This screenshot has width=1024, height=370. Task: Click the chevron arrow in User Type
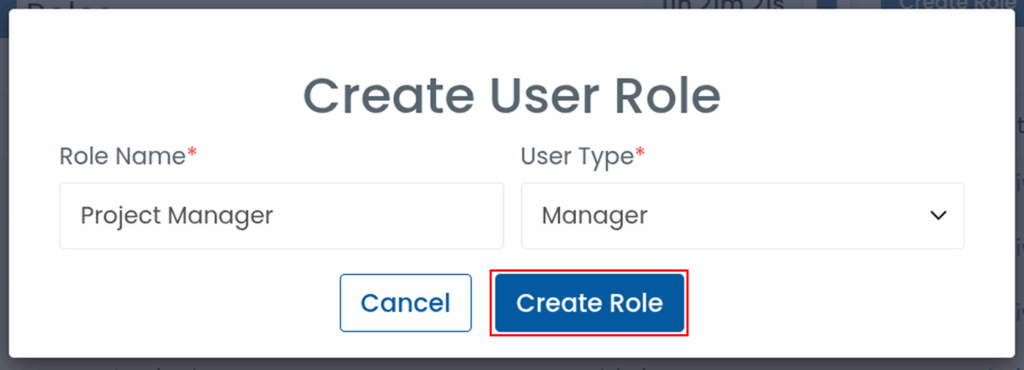[938, 215]
